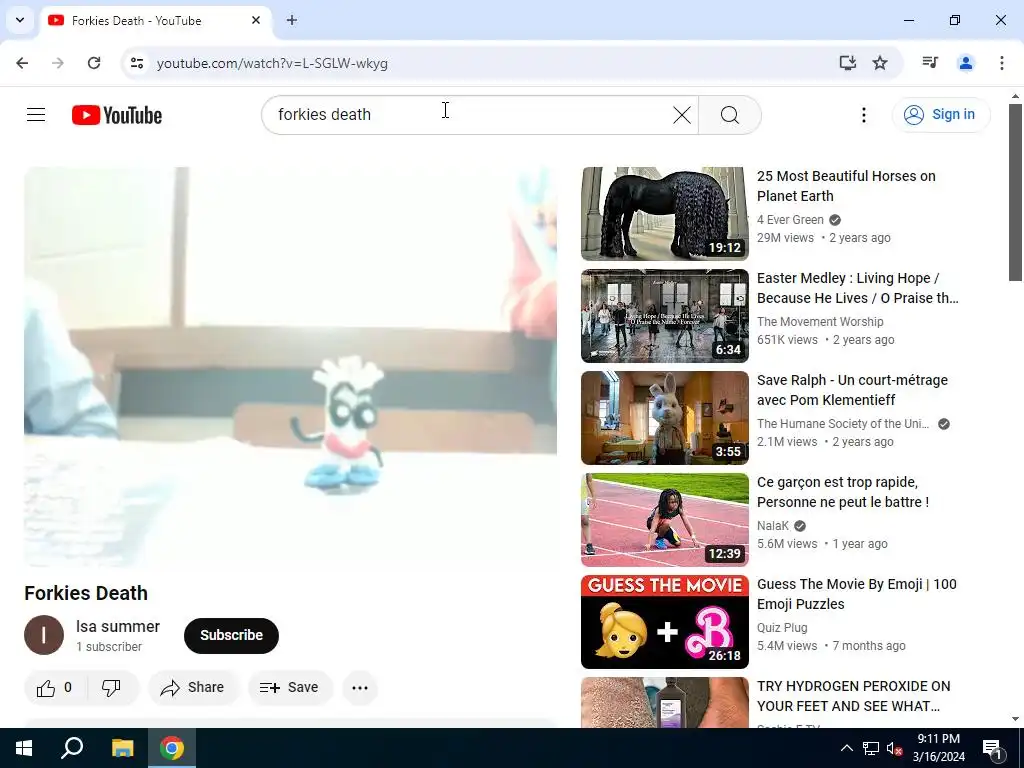Clear the search query with the X icon
Screen dimensions: 1024x768
[x=682, y=115]
